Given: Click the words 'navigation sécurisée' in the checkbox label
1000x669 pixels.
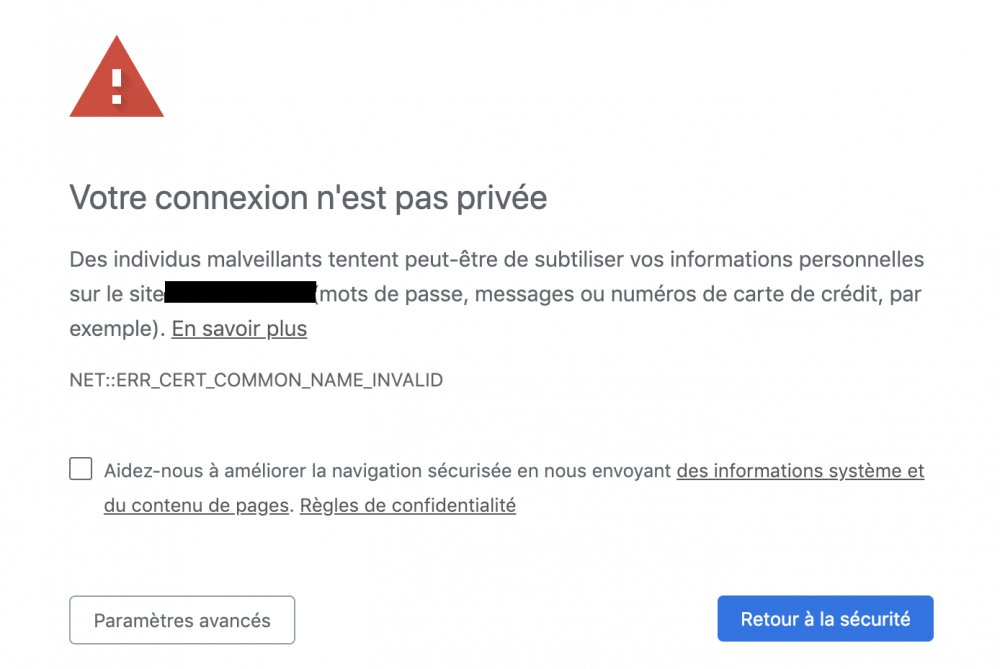Looking at the screenshot, I should (x=422, y=471).
